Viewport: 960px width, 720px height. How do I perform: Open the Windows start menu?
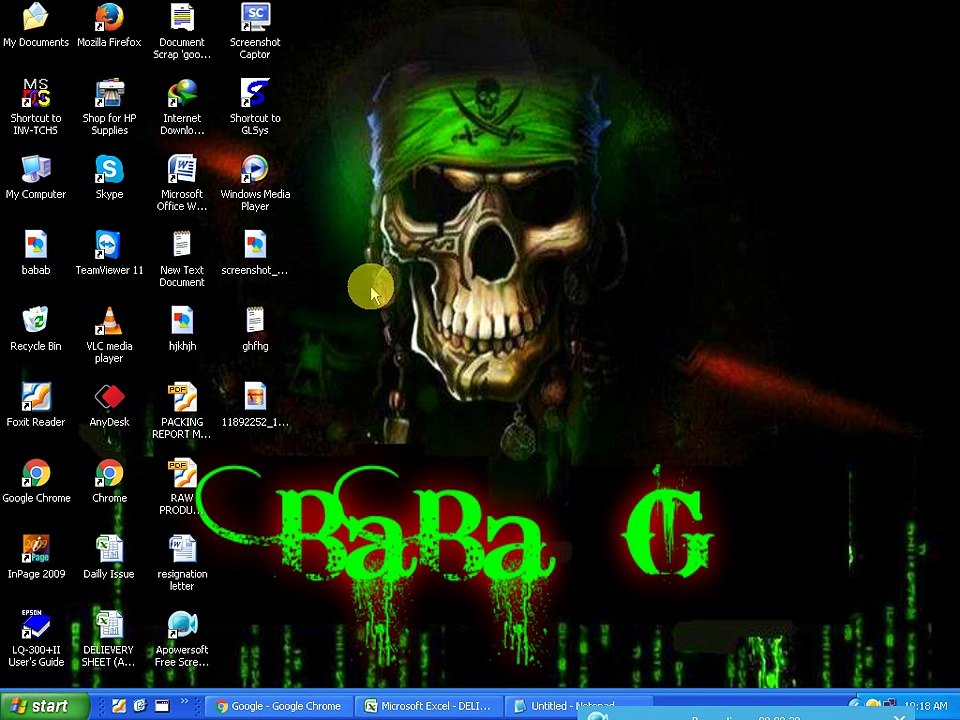tap(43, 706)
